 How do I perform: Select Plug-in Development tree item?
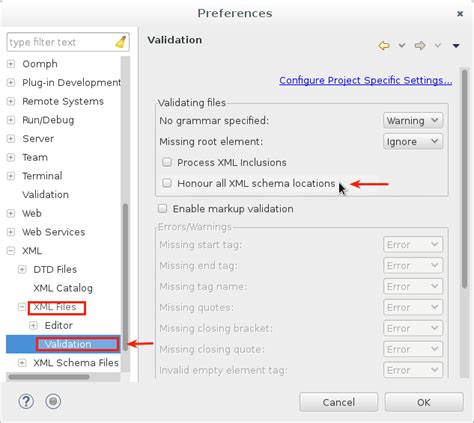[71, 82]
